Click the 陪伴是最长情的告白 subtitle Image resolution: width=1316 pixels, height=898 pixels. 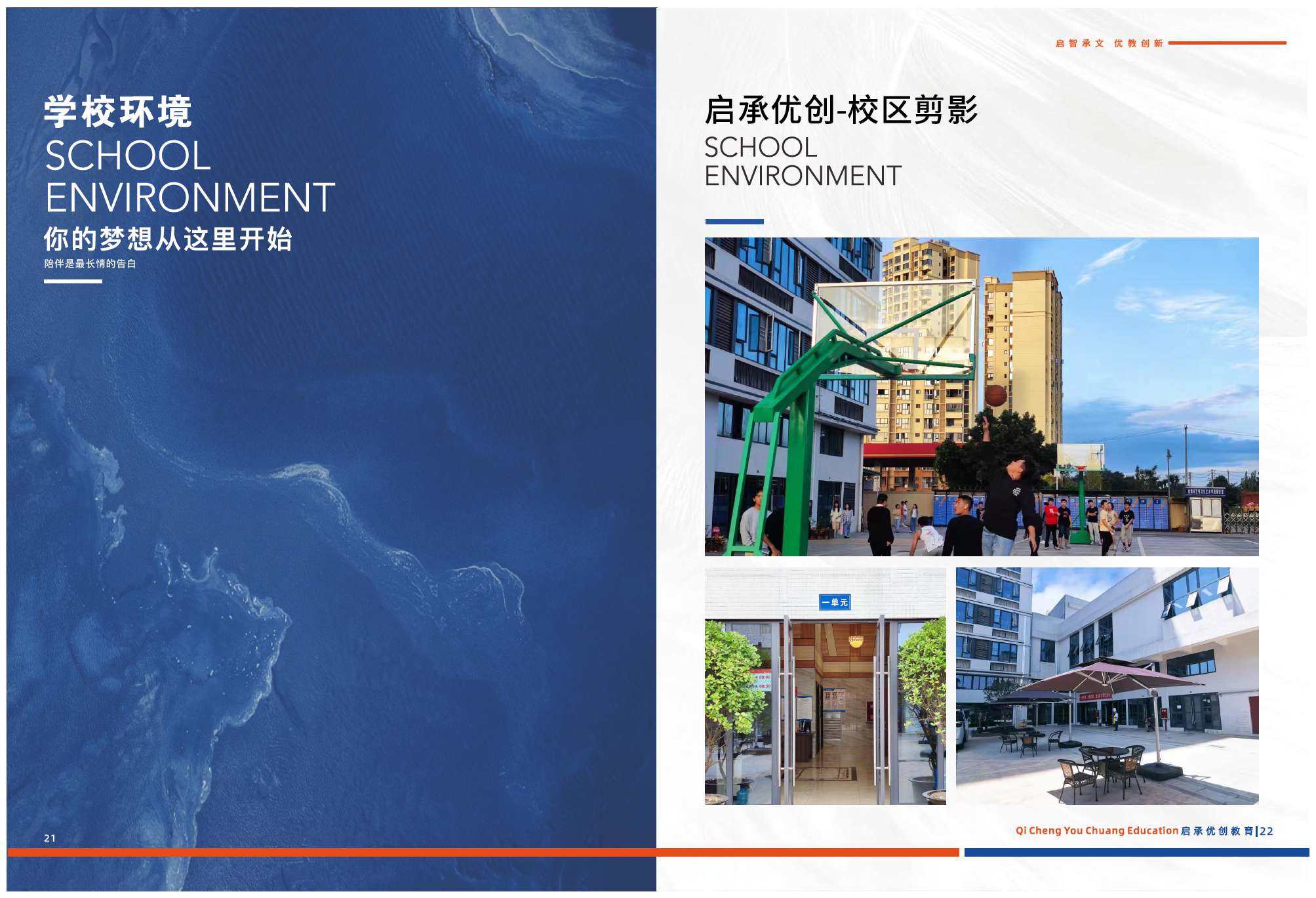tap(90, 264)
